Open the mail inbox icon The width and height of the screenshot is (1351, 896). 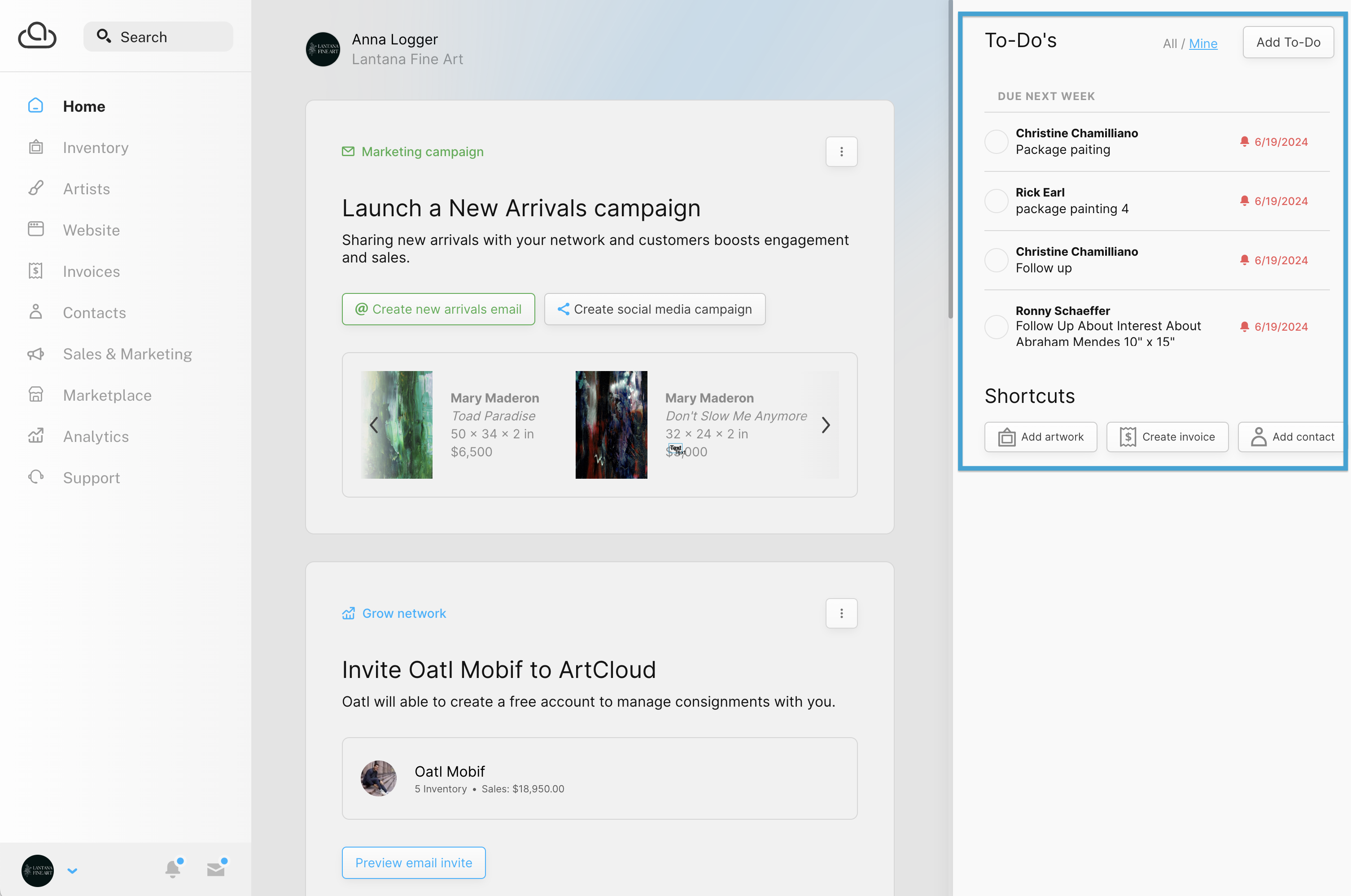coord(216,869)
